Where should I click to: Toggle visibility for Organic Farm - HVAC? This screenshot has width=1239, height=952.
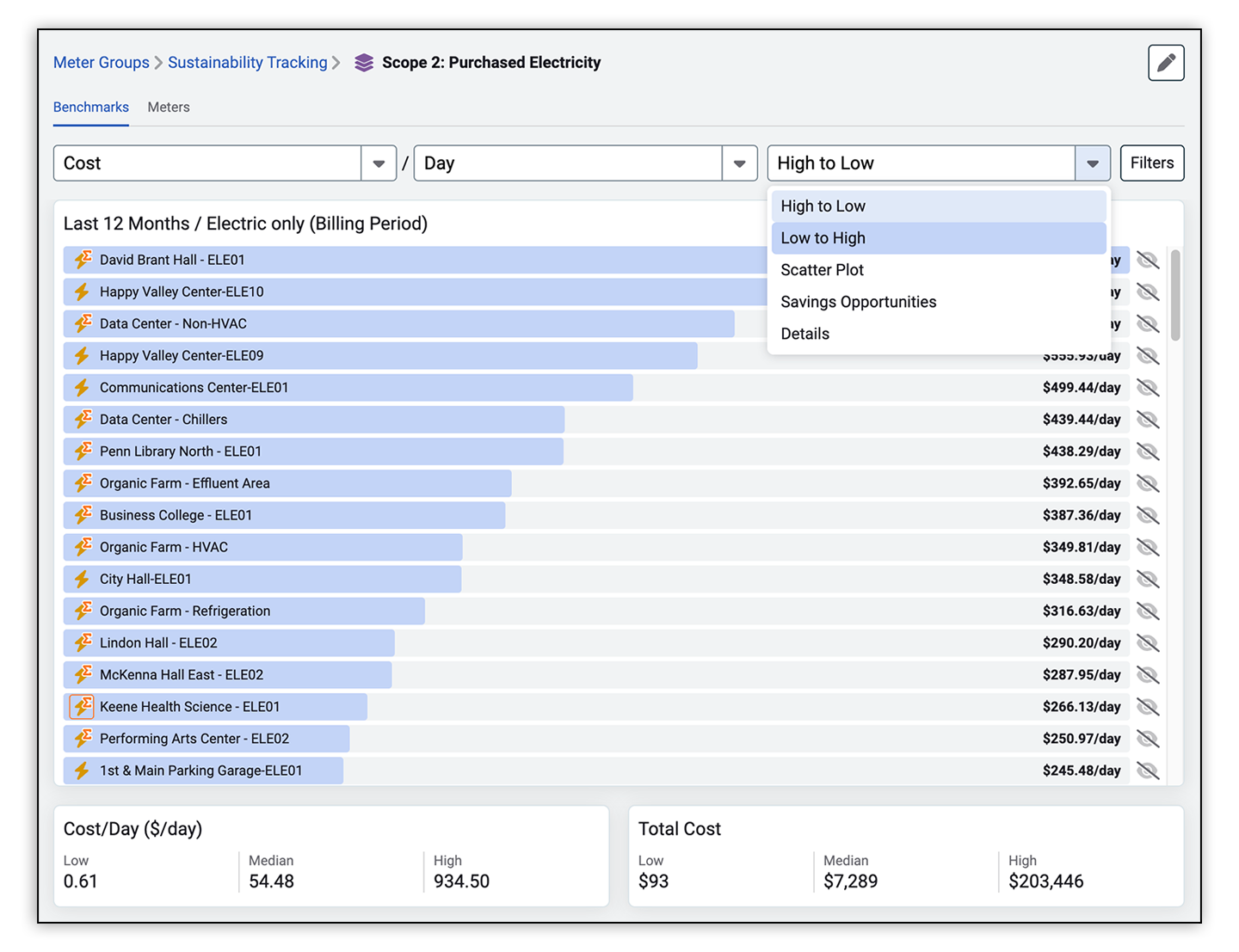1148,547
